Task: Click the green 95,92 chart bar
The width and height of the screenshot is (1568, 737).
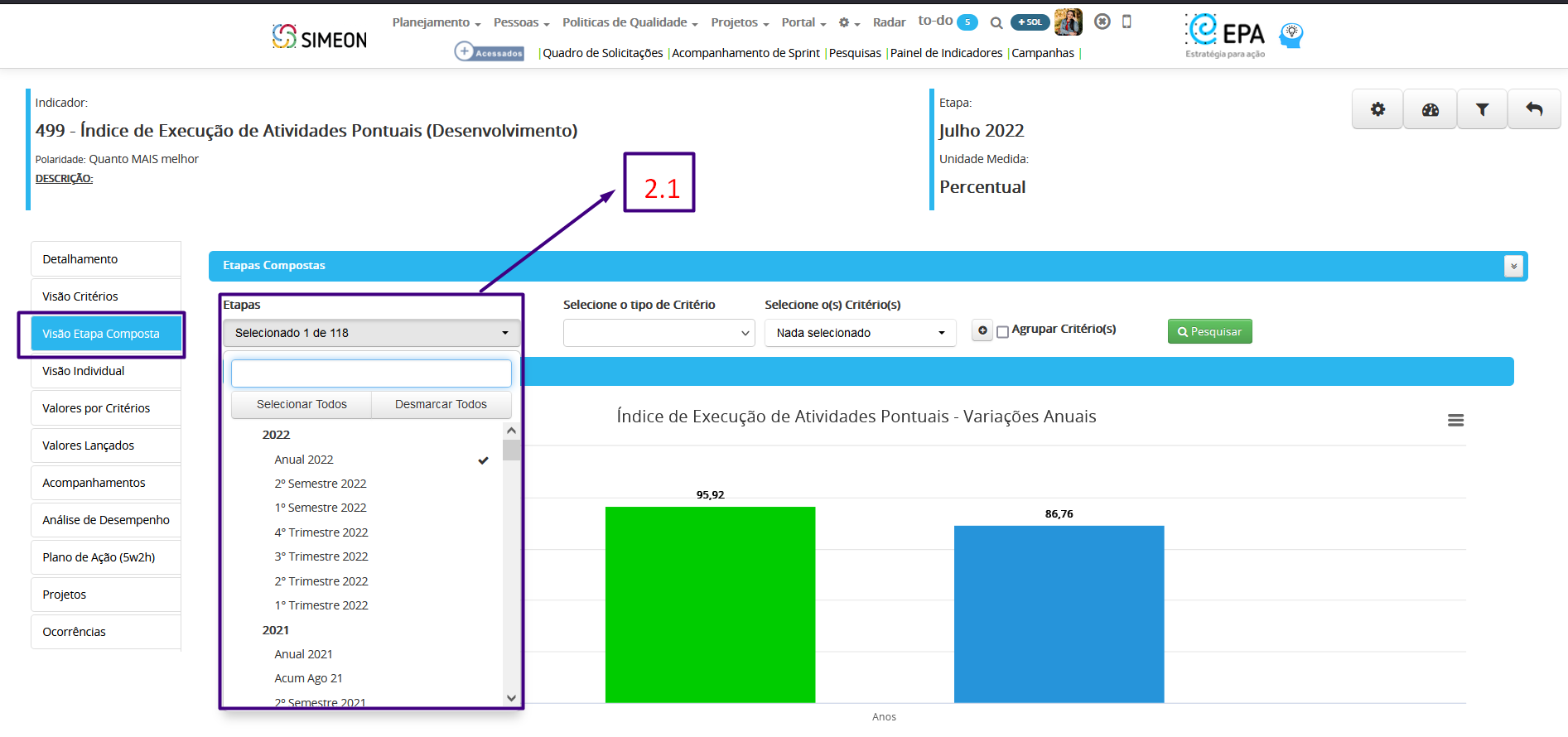Action: point(710,605)
